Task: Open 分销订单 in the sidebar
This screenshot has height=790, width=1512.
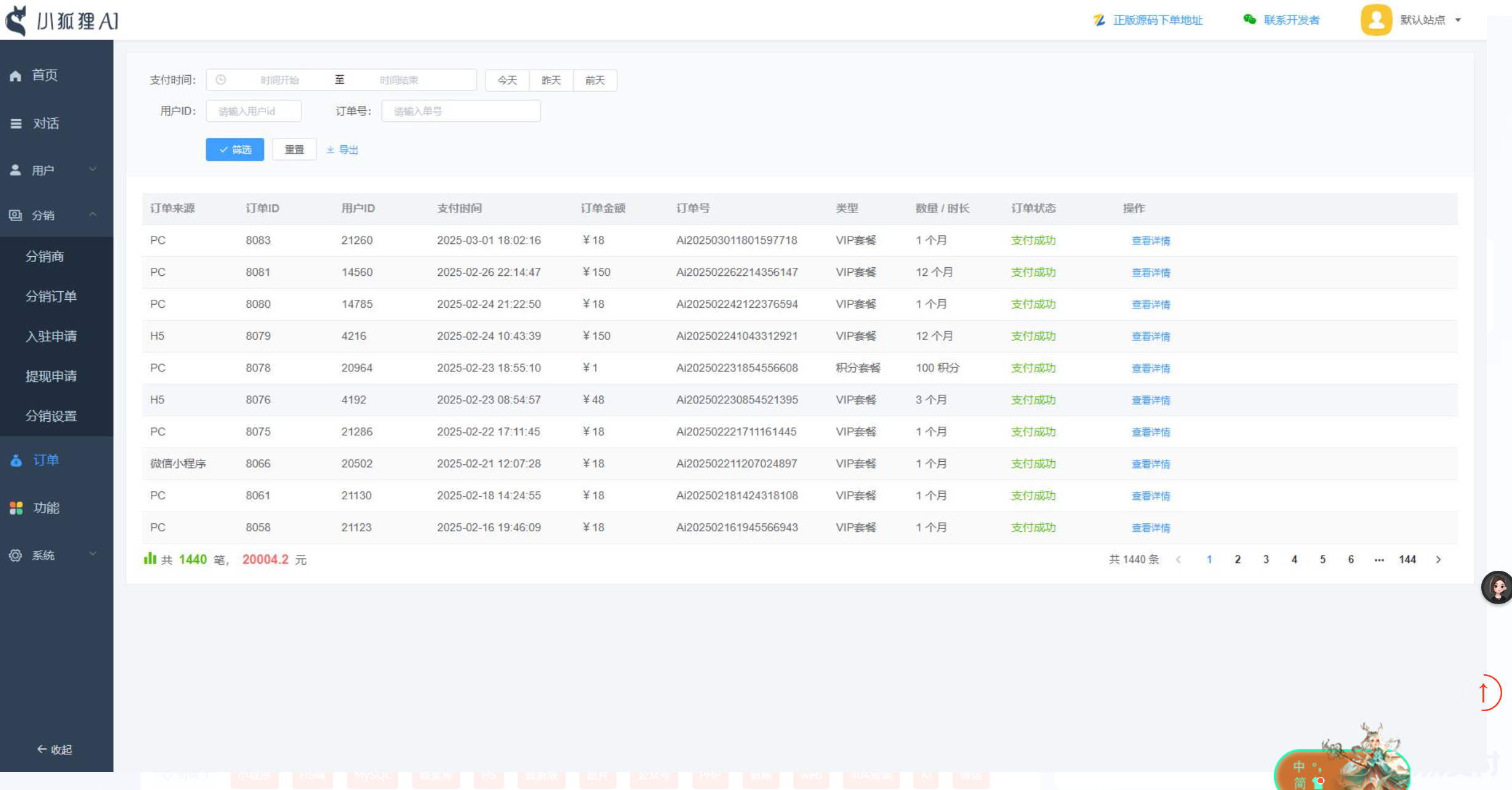Action: coord(50,296)
